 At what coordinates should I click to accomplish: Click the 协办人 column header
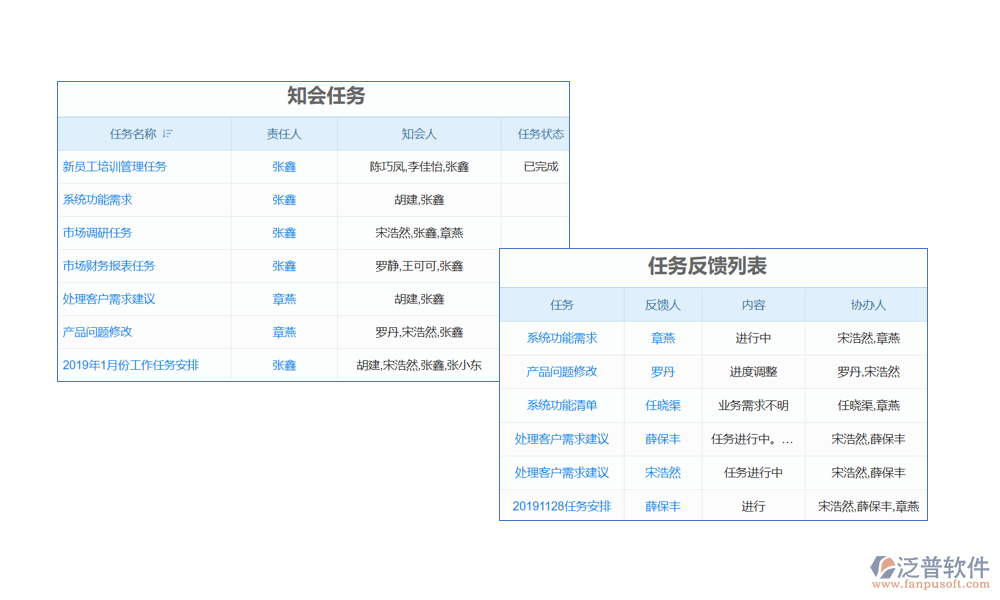(x=868, y=305)
